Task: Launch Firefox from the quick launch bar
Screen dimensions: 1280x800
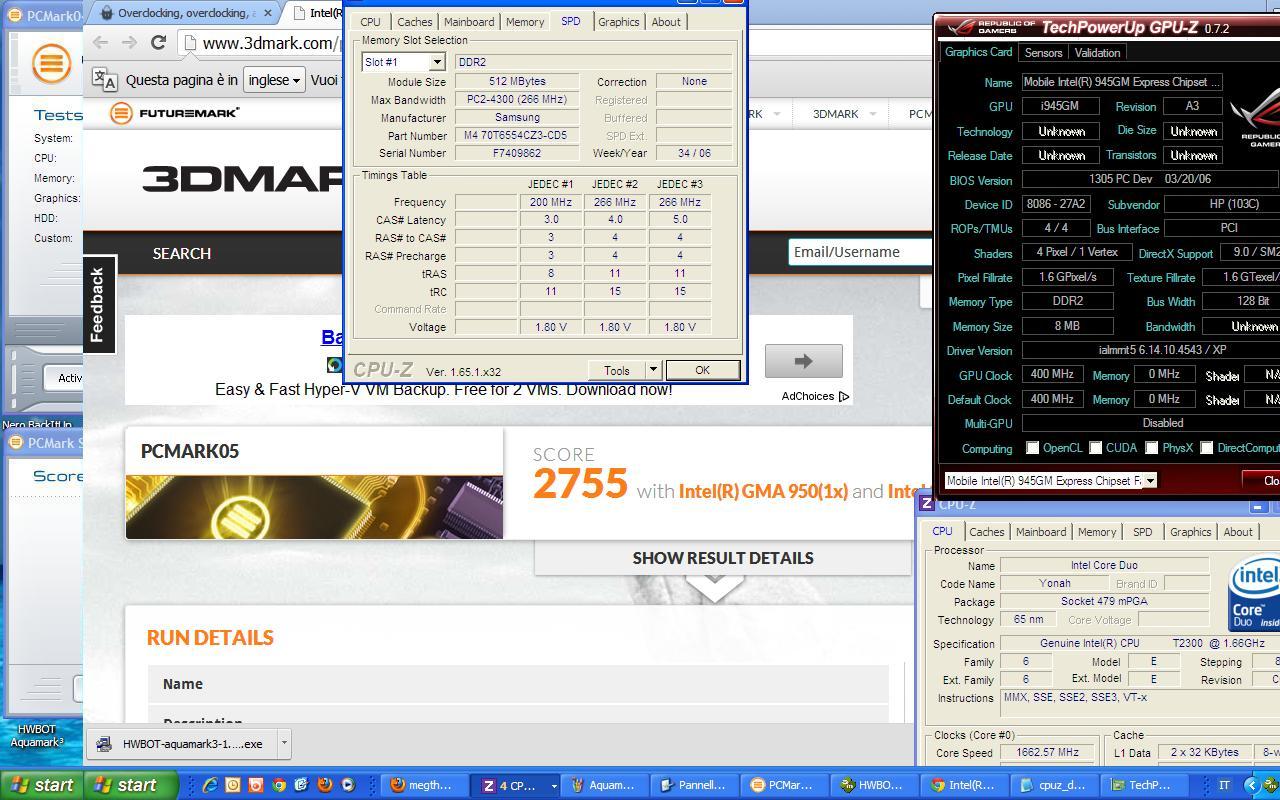Action: [325, 785]
